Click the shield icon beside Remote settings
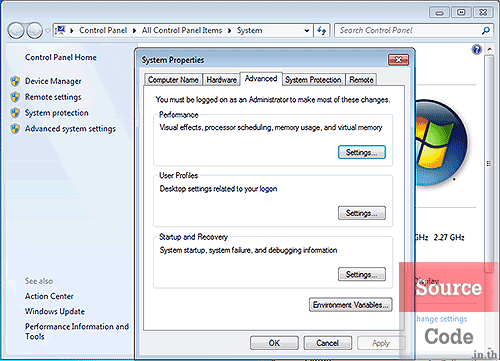The width and height of the screenshot is (500, 361). pos(15,97)
